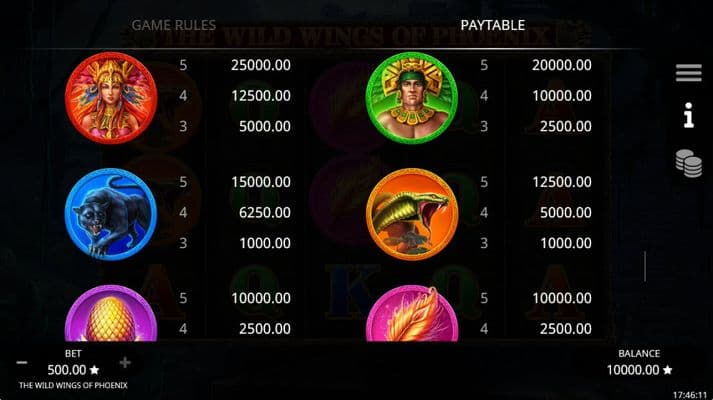Open the hamburger menu icon

coord(688,73)
